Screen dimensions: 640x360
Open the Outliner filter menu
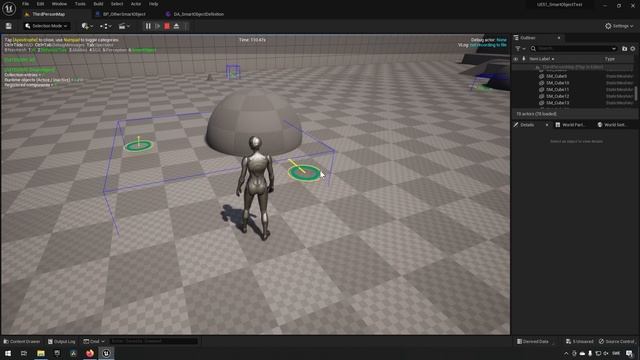coord(520,49)
